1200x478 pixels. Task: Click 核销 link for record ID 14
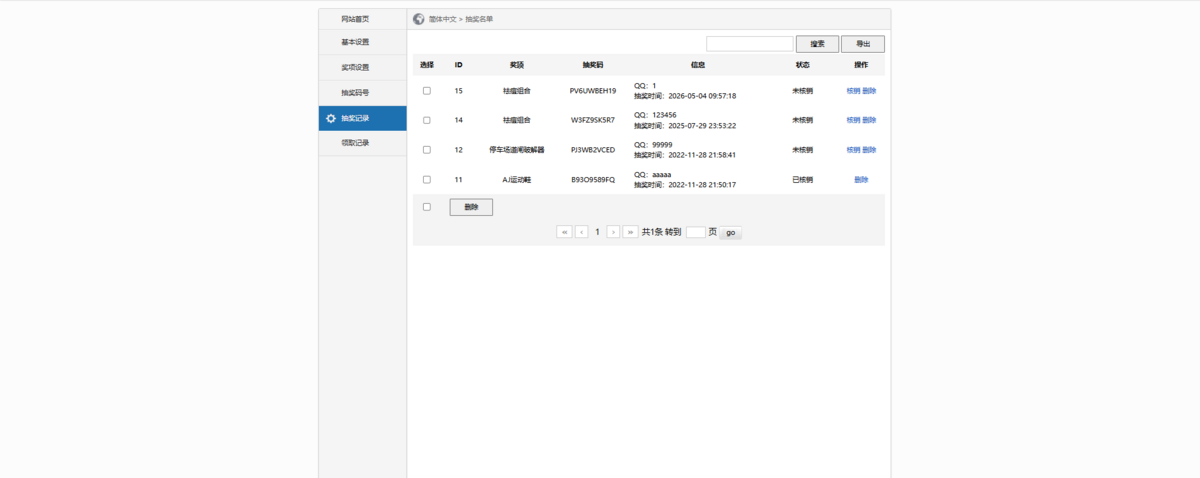853,120
